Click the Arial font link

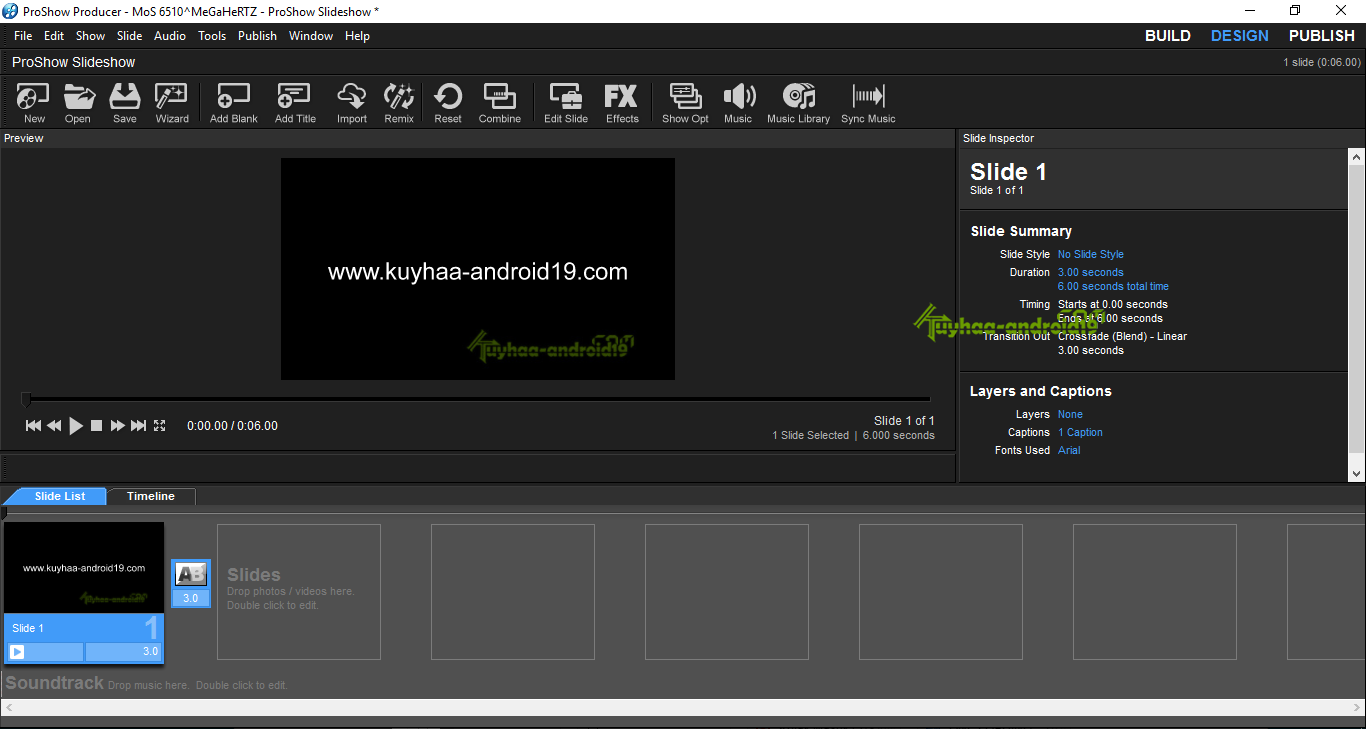click(1069, 450)
